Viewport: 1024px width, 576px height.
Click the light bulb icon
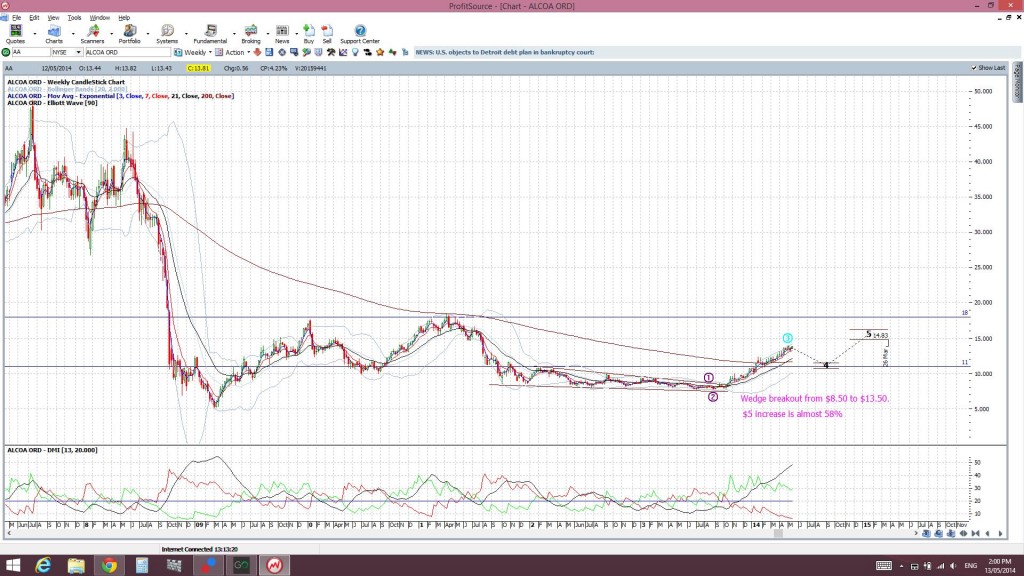click(355, 52)
